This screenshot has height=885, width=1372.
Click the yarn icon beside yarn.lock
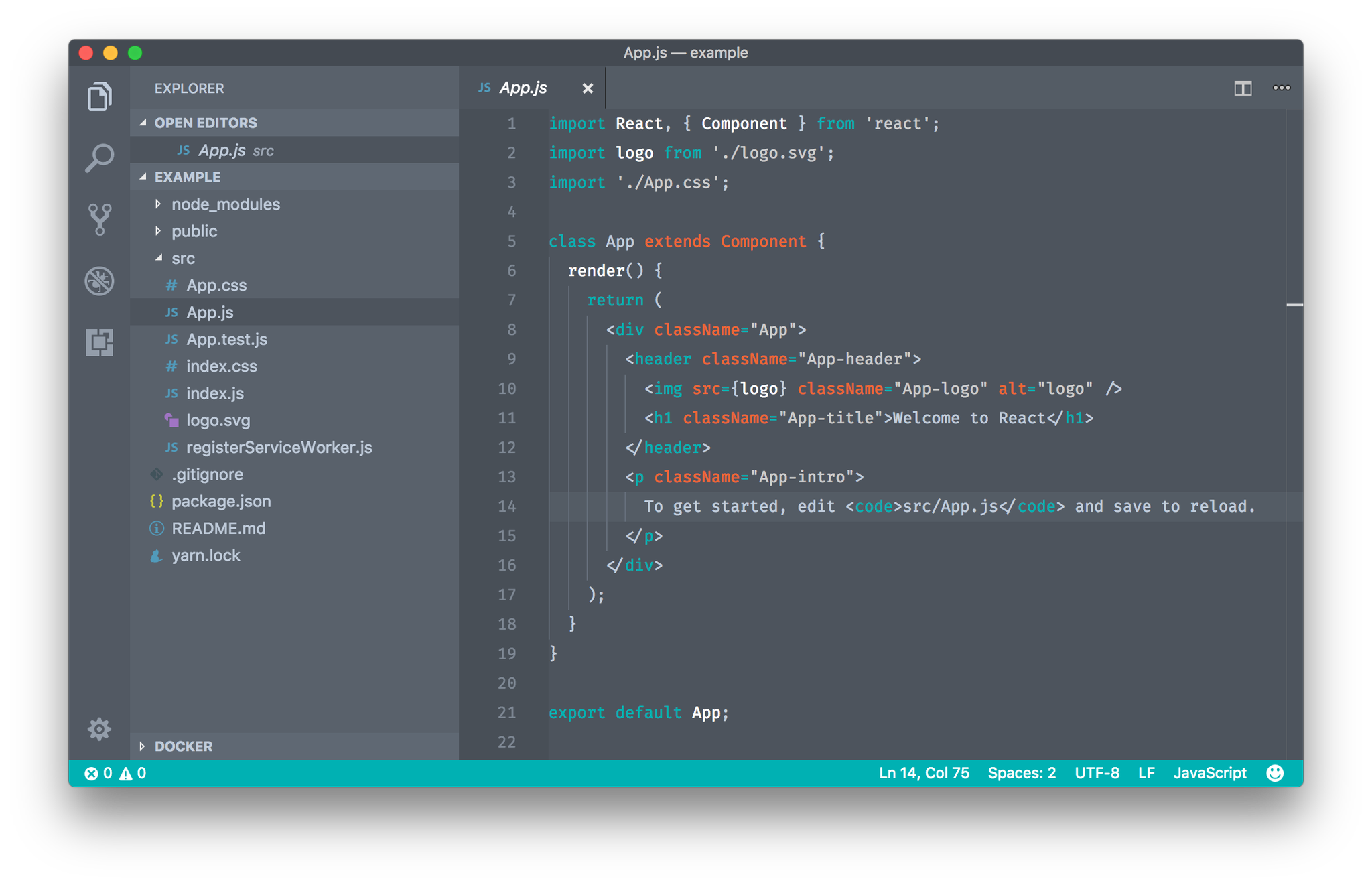click(x=157, y=555)
